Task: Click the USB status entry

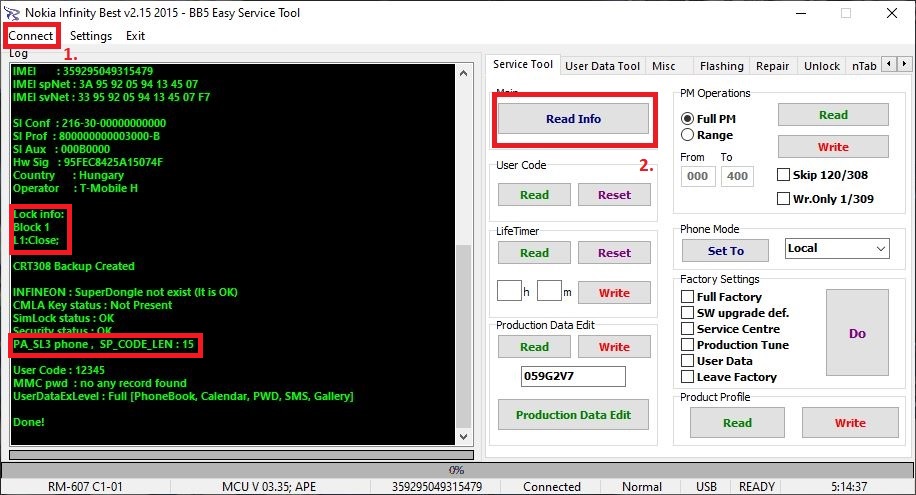Action: [x=706, y=487]
